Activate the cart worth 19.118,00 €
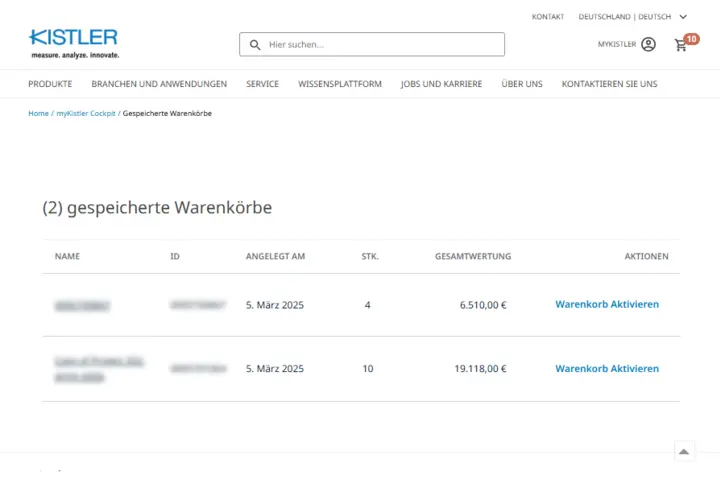720x480 pixels. pyautogui.click(x=607, y=368)
